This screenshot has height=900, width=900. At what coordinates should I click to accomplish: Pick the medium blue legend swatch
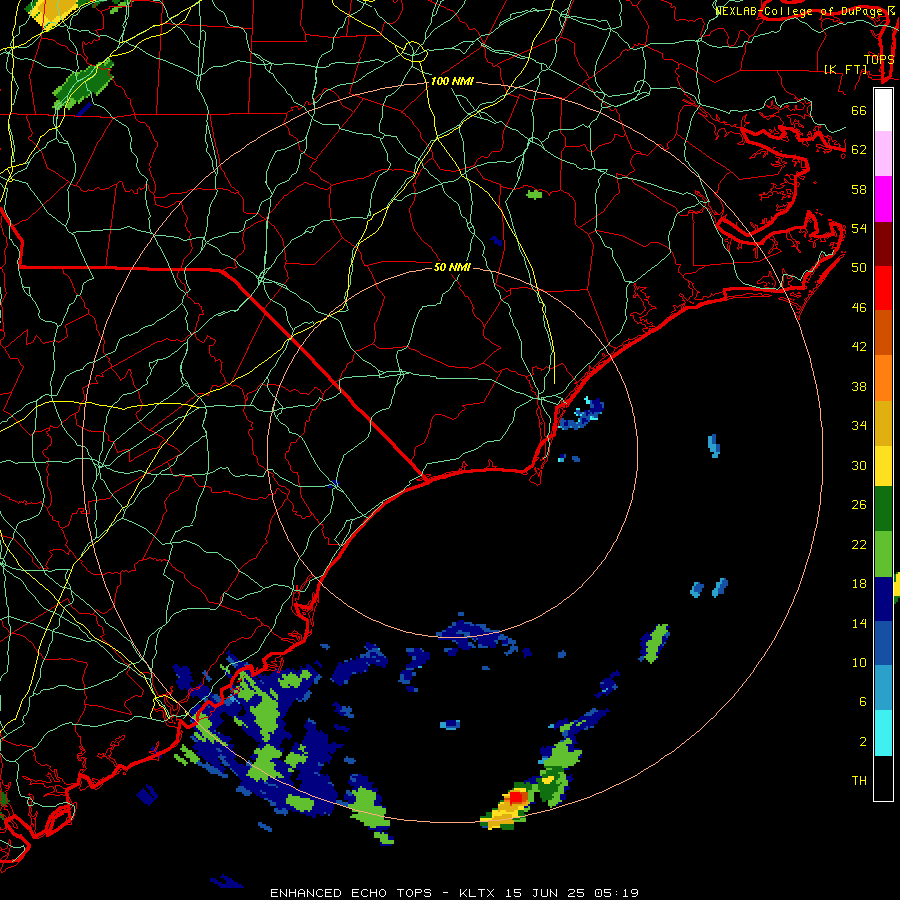pyautogui.click(x=883, y=643)
